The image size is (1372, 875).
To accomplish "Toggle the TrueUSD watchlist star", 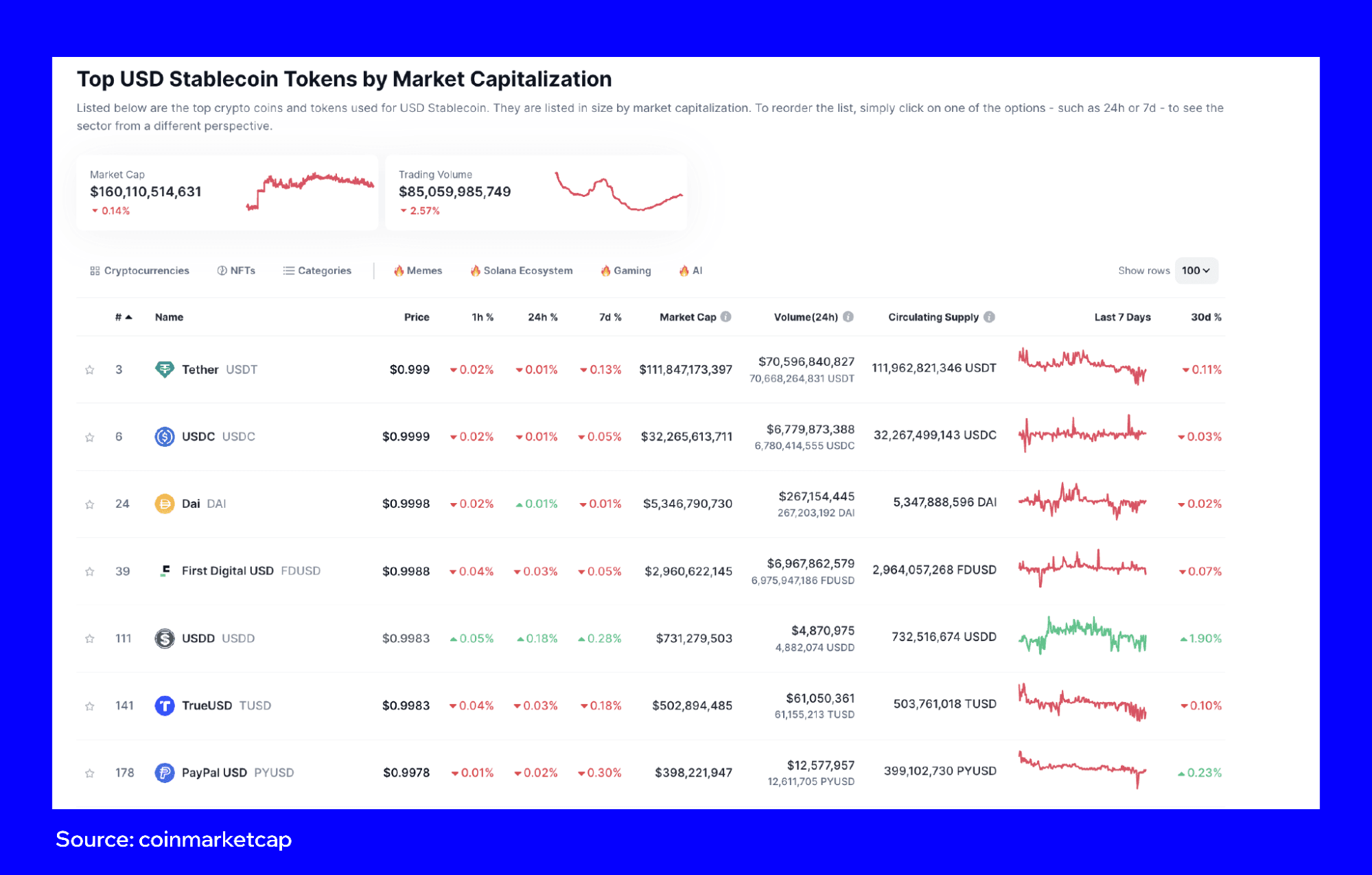I will [89, 706].
